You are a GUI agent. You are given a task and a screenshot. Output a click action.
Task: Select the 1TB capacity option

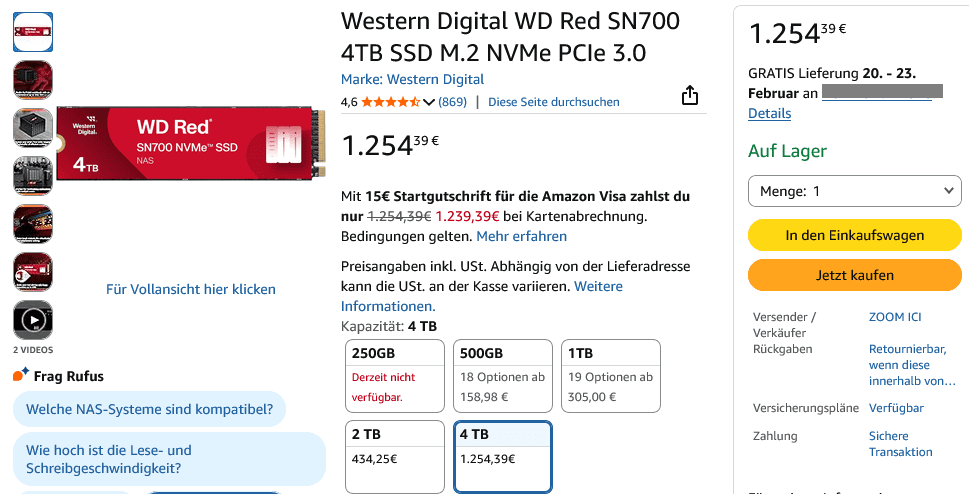(610, 376)
